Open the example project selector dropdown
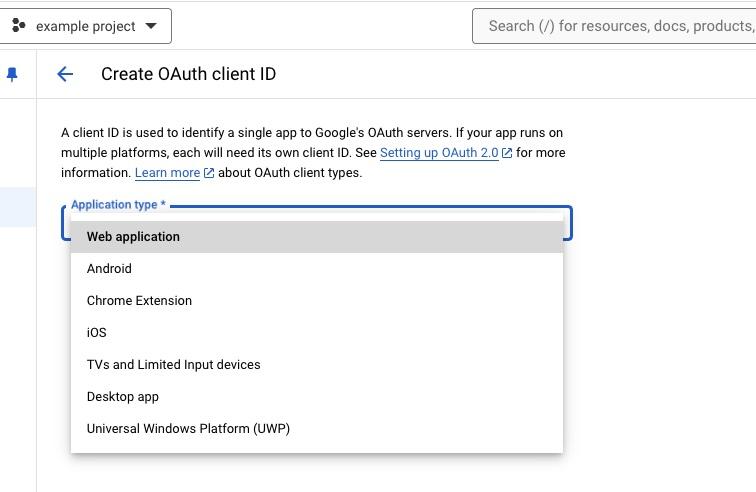Viewport: 756px width, 492px height. point(85,26)
